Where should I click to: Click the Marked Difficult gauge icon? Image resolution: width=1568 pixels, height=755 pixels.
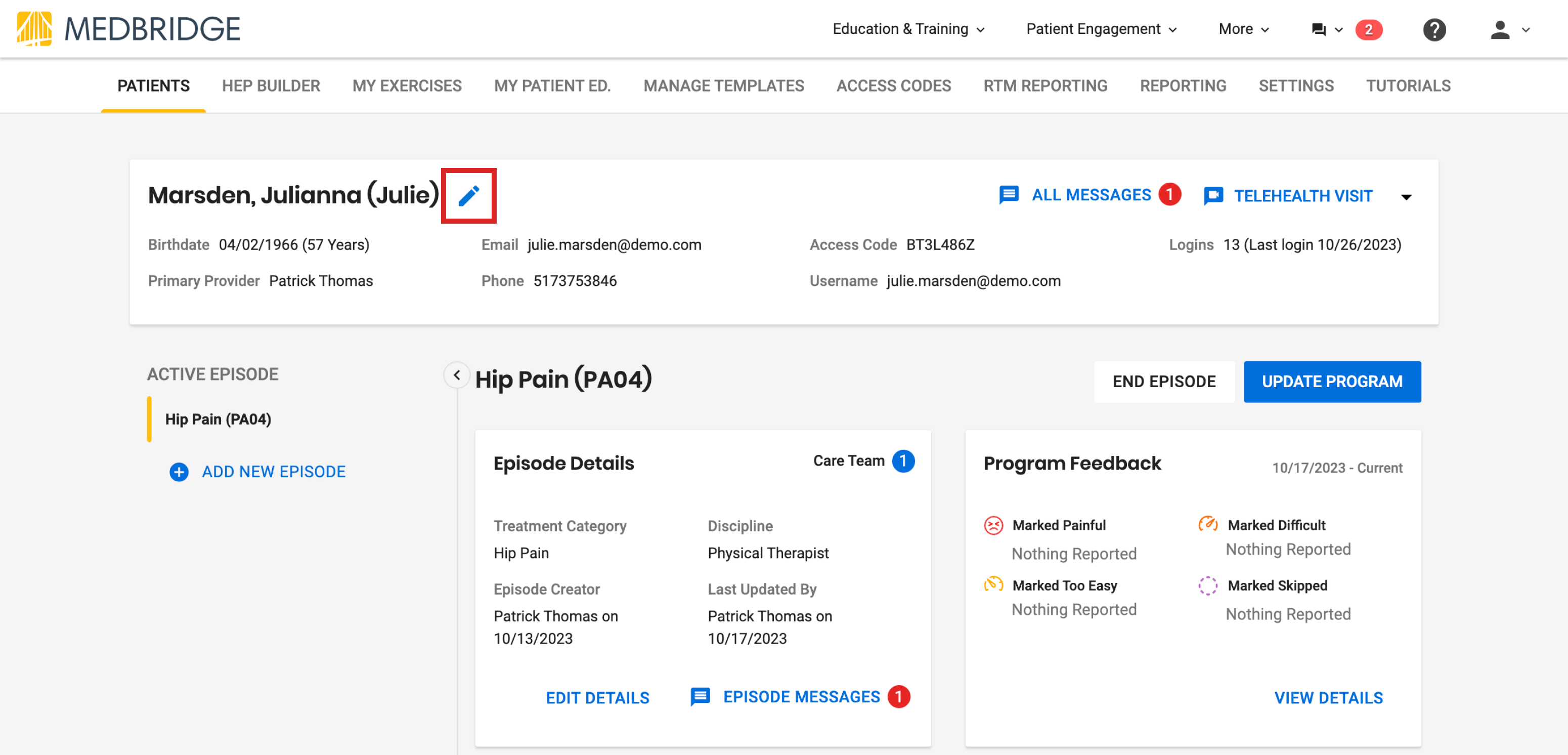1208,524
